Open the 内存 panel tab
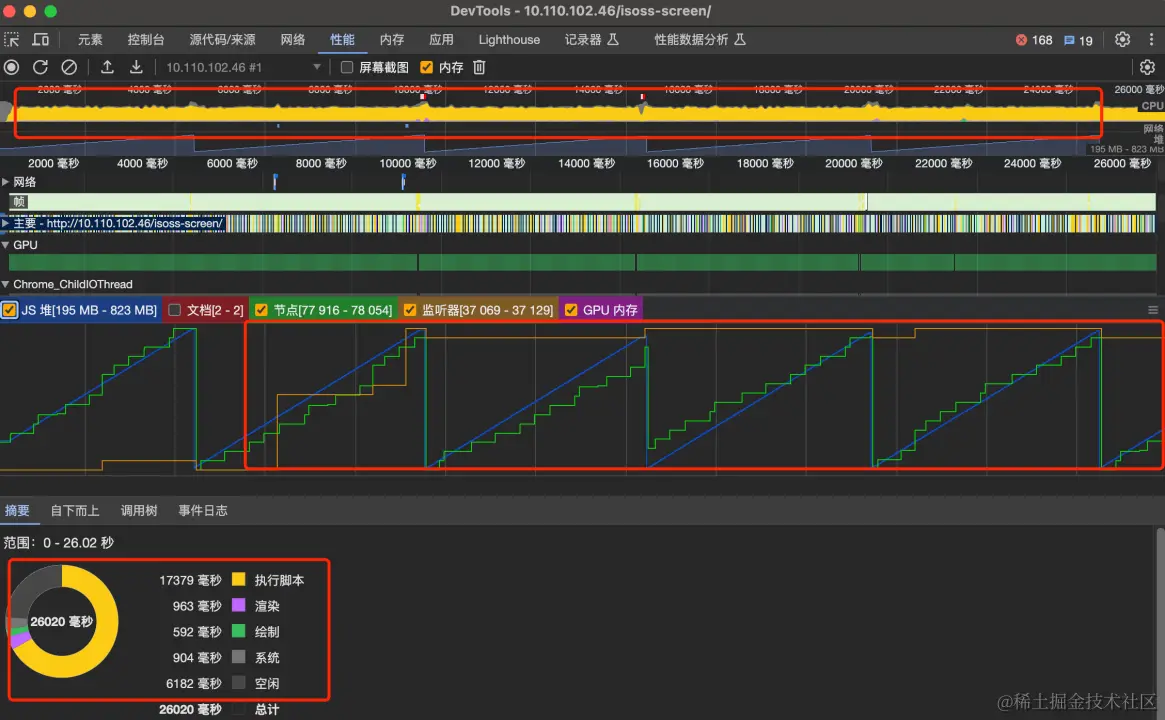Image resolution: width=1165 pixels, height=720 pixels. point(392,39)
